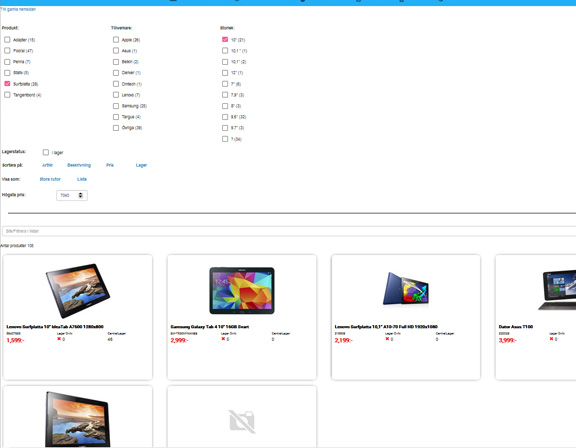The width and height of the screenshot is (576, 448).
Task: Sort products by Beskrivning
Action: tap(79, 165)
